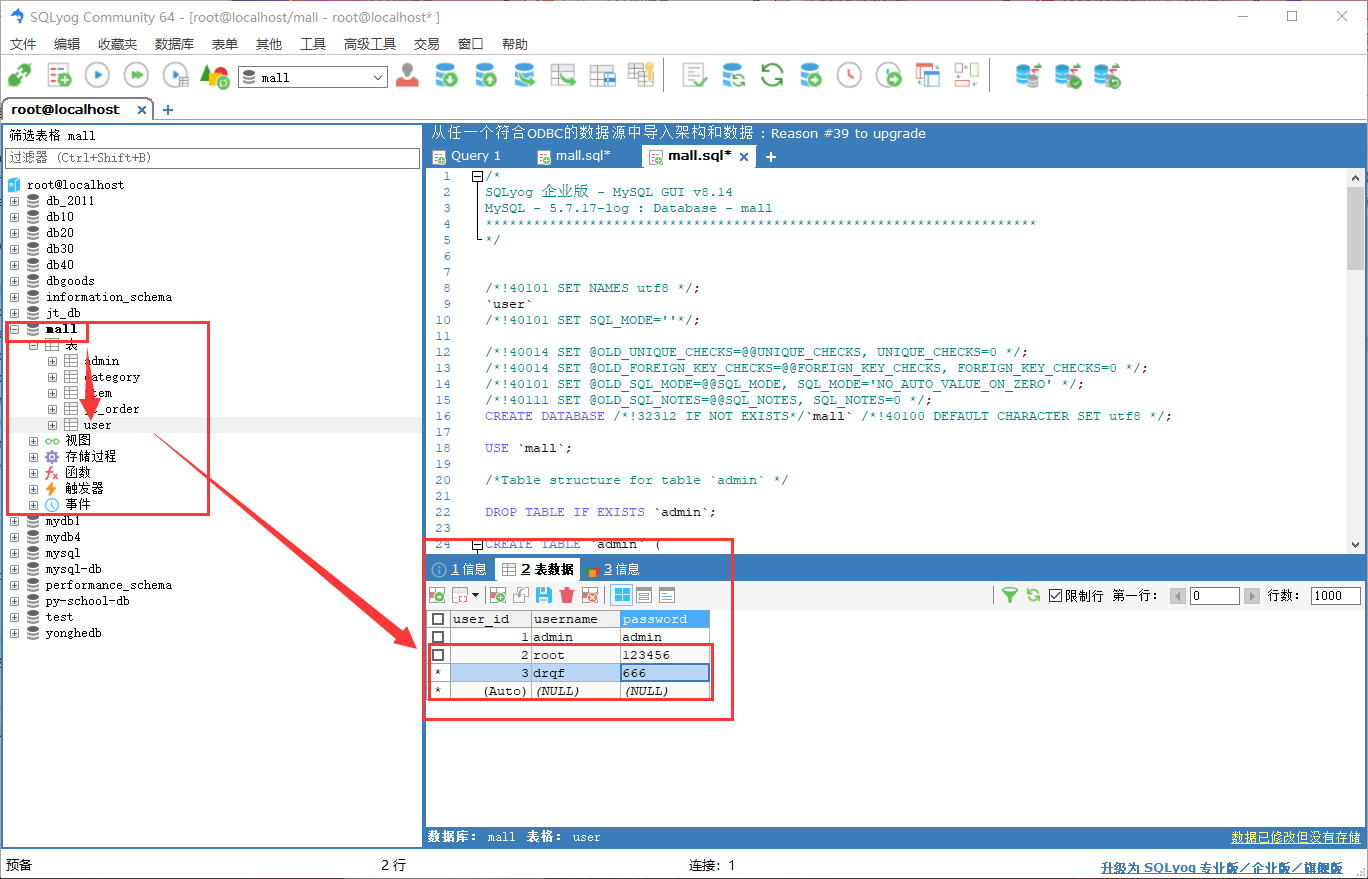Screen dimensions: 1368x879
Task: Click the execute and edit result icon
Action: click(x=175, y=76)
